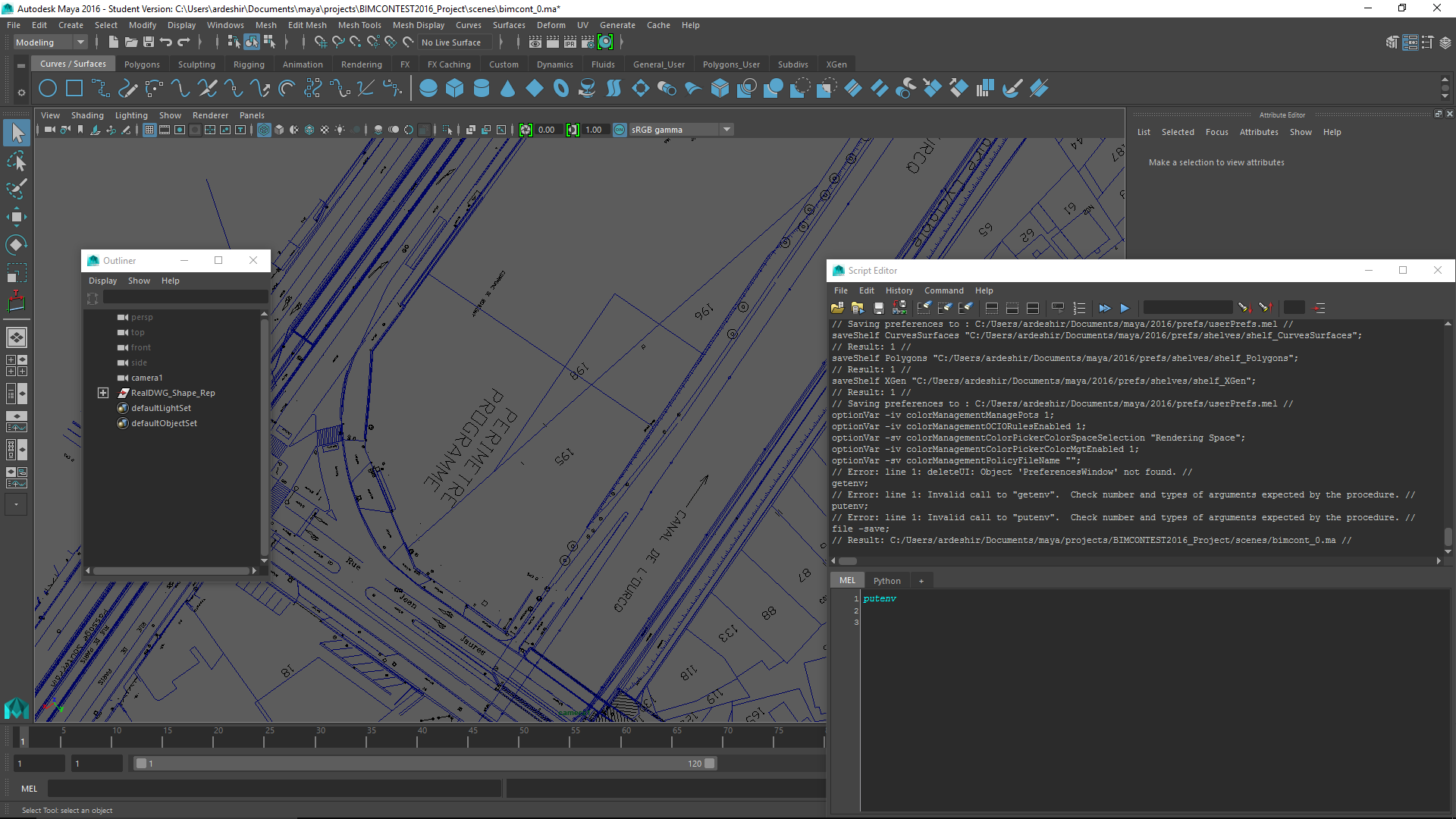Click the time range slider bar
The image size is (1456, 819).
[x=425, y=764]
